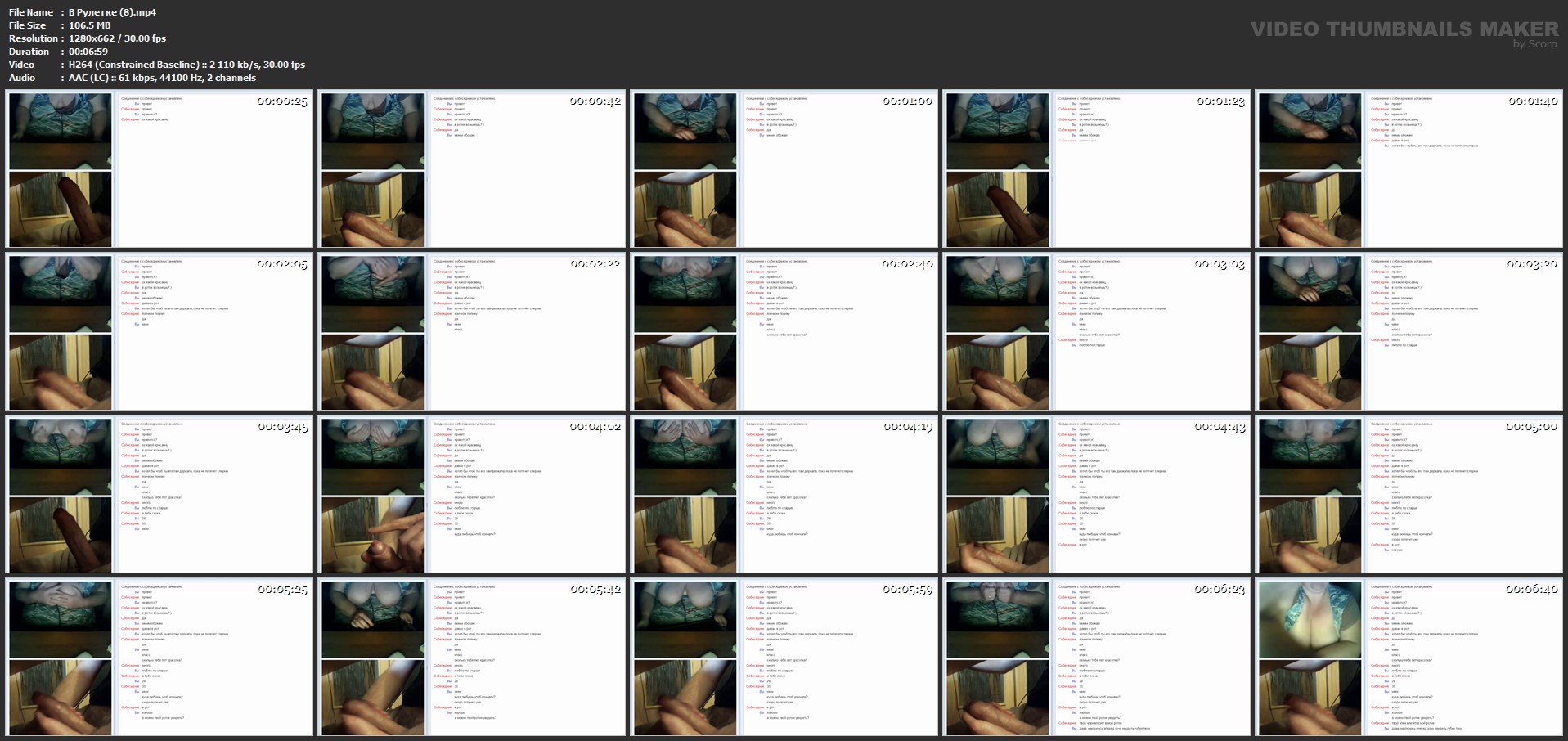Select the thumbnail at 00:04:19
The width and height of the screenshot is (1568, 741).
(x=784, y=495)
